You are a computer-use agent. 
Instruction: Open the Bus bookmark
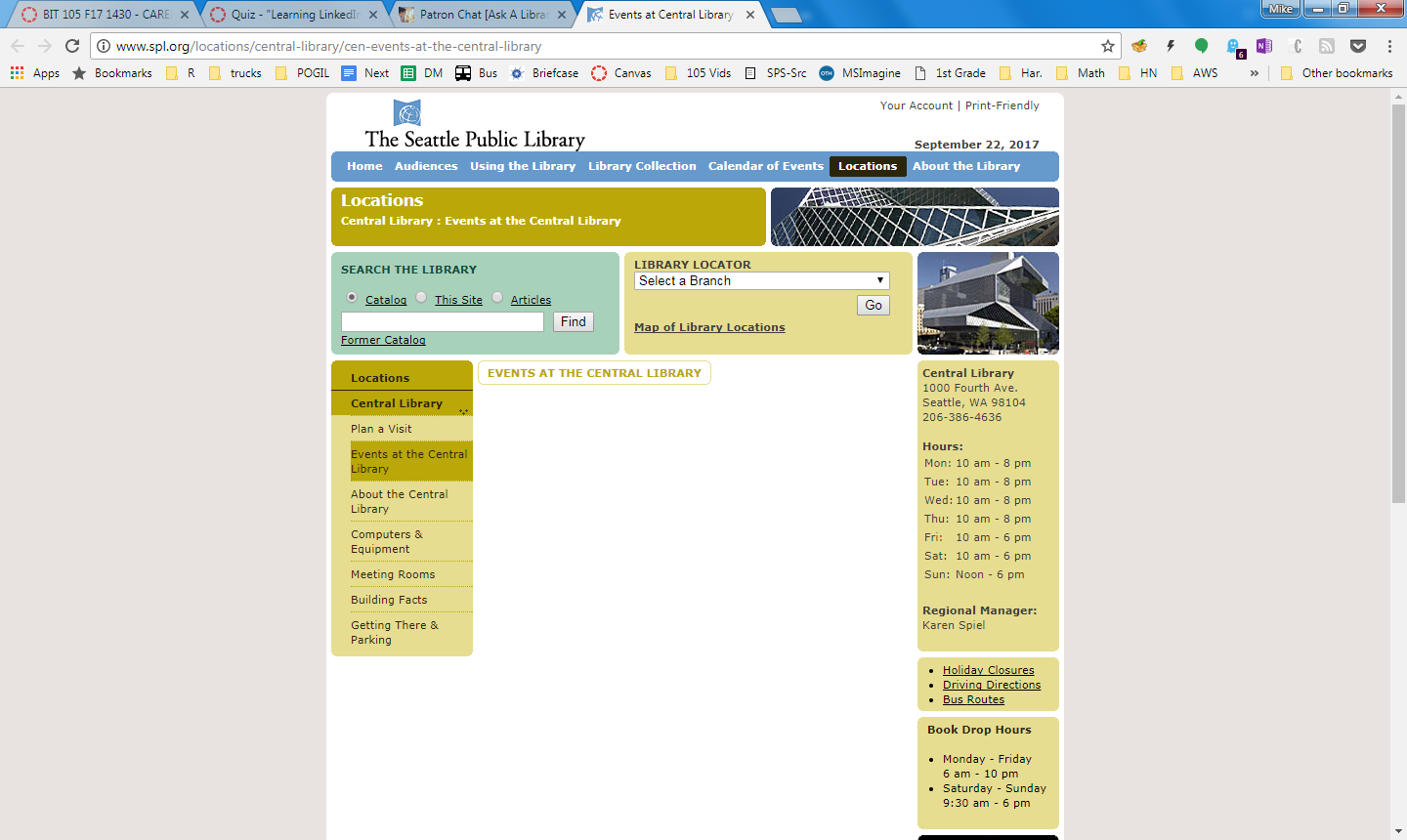477,73
